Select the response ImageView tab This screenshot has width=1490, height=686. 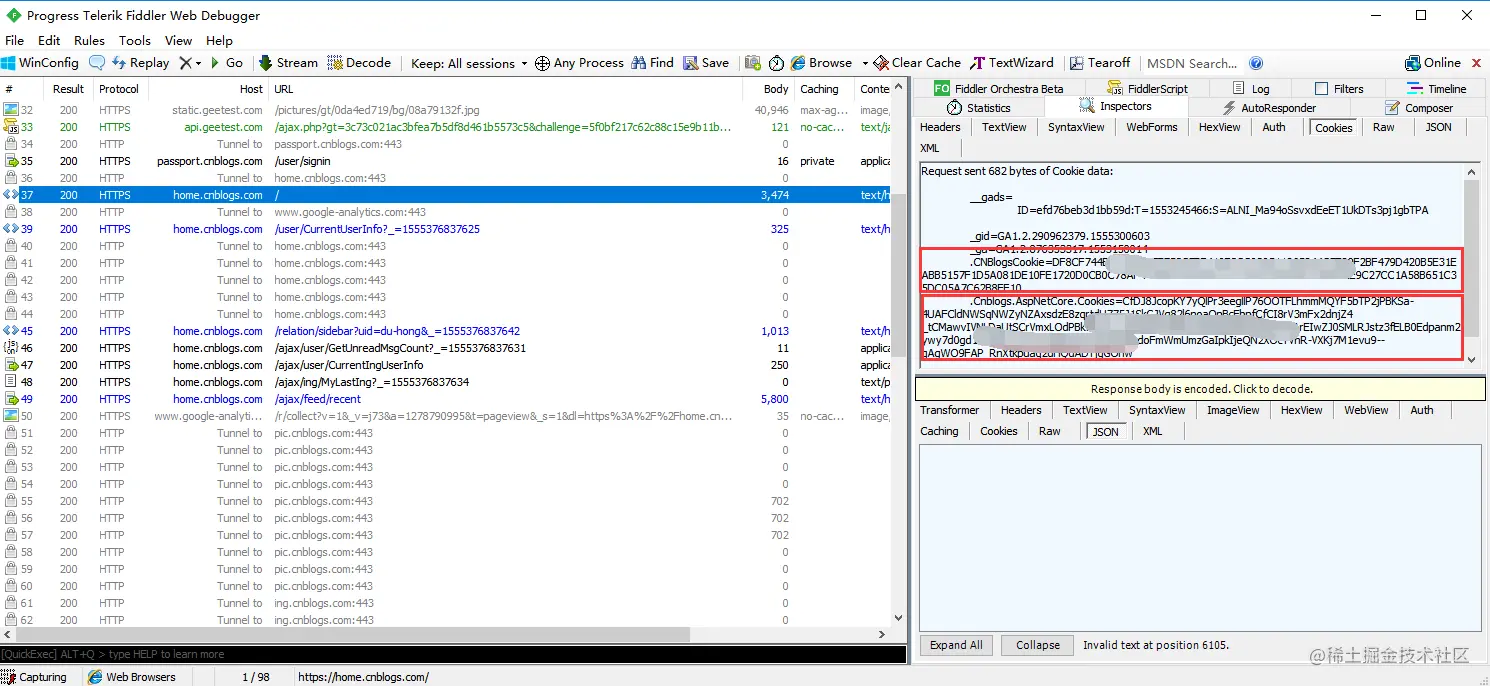pos(1233,410)
